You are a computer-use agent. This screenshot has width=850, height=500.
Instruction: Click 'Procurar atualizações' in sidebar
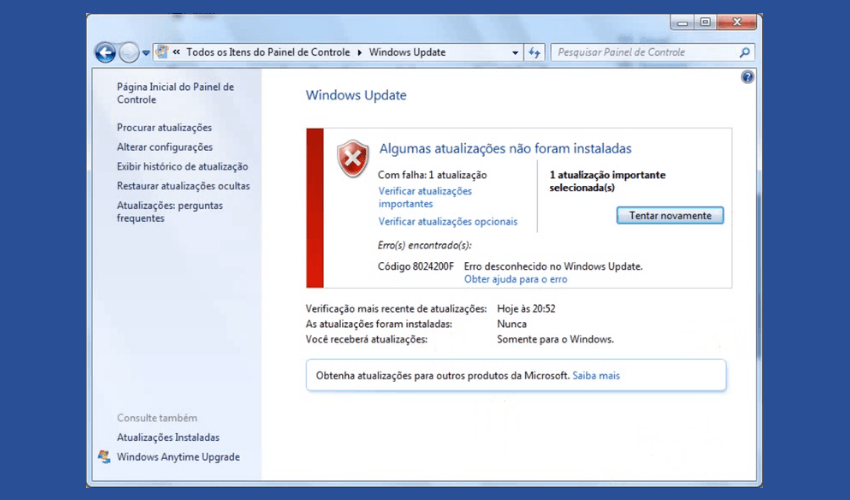click(x=164, y=127)
